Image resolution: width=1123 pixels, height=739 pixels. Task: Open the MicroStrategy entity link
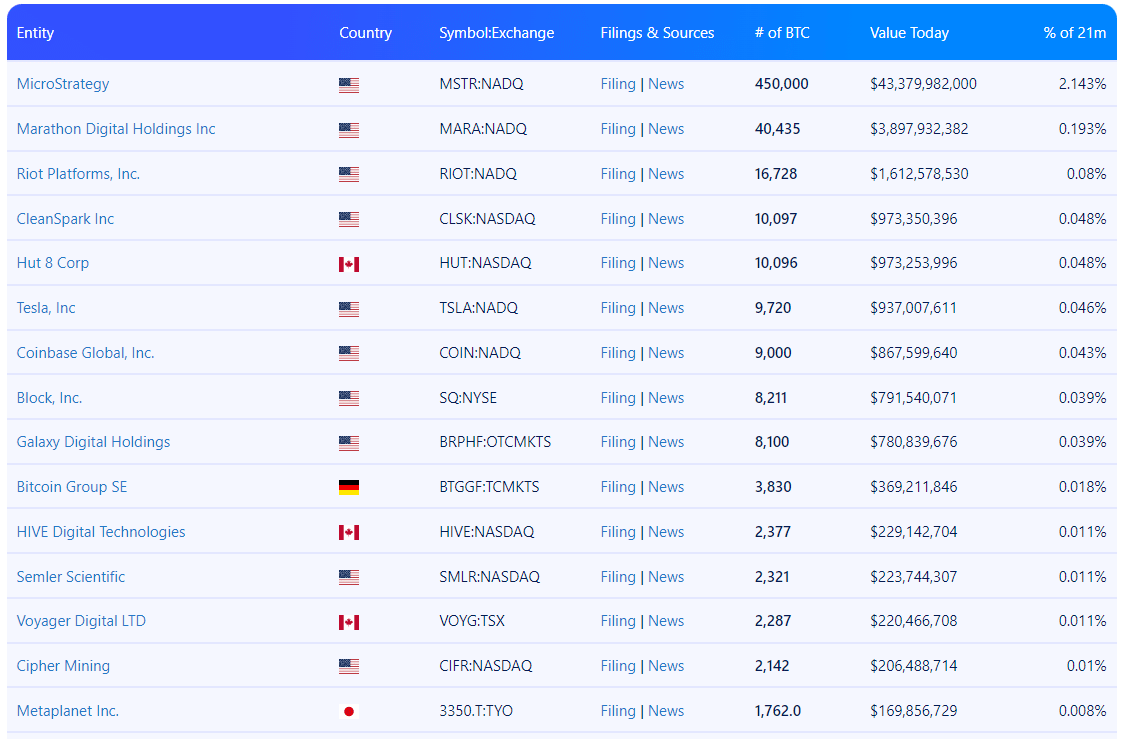click(x=63, y=84)
